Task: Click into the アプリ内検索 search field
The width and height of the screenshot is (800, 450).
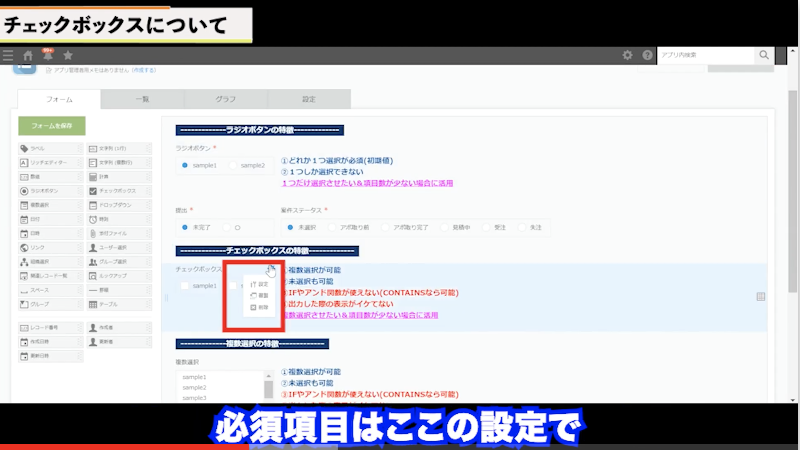Action: (703, 55)
